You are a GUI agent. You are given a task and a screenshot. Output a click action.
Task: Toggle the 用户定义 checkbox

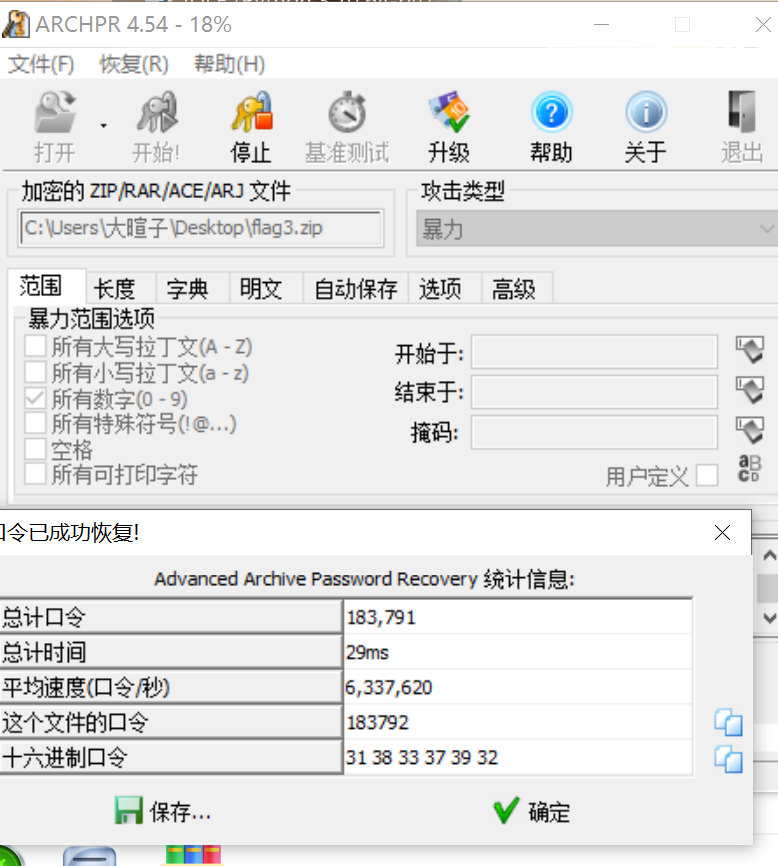tap(707, 476)
